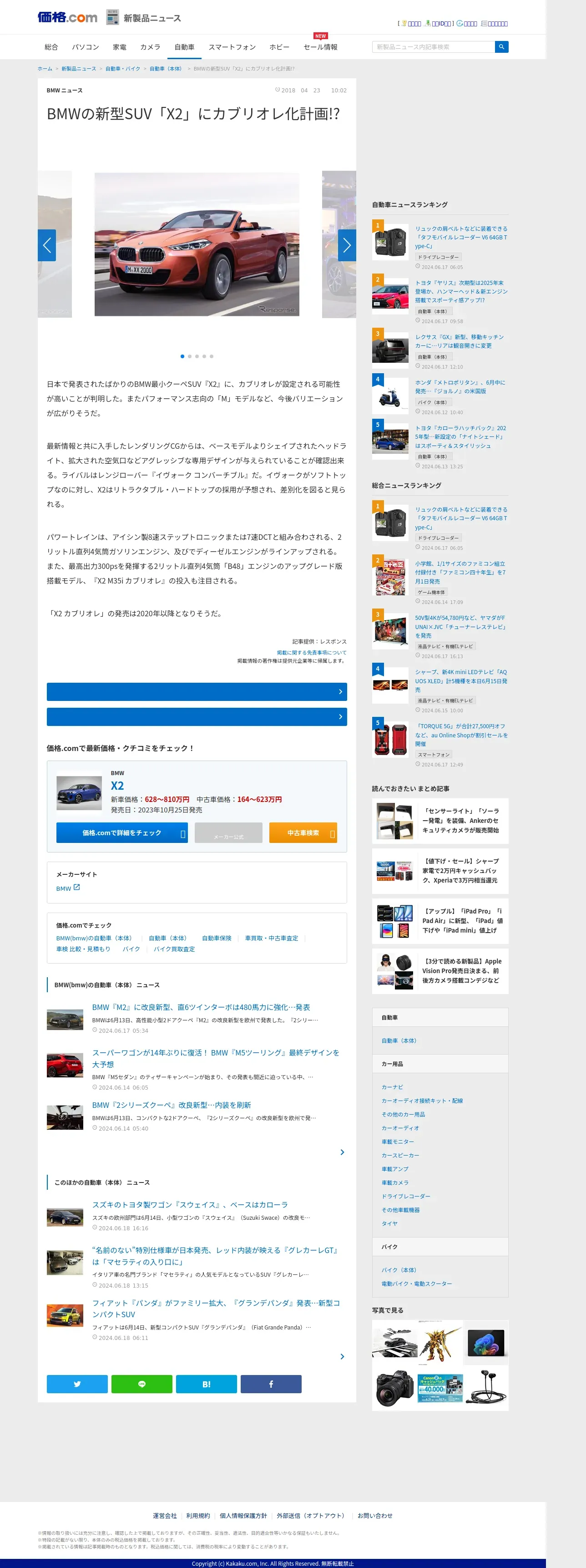This screenshot has width=586, height=1568.
Task: Open TORQUE 5G ranking article
Action: click(x=461, y=735)
